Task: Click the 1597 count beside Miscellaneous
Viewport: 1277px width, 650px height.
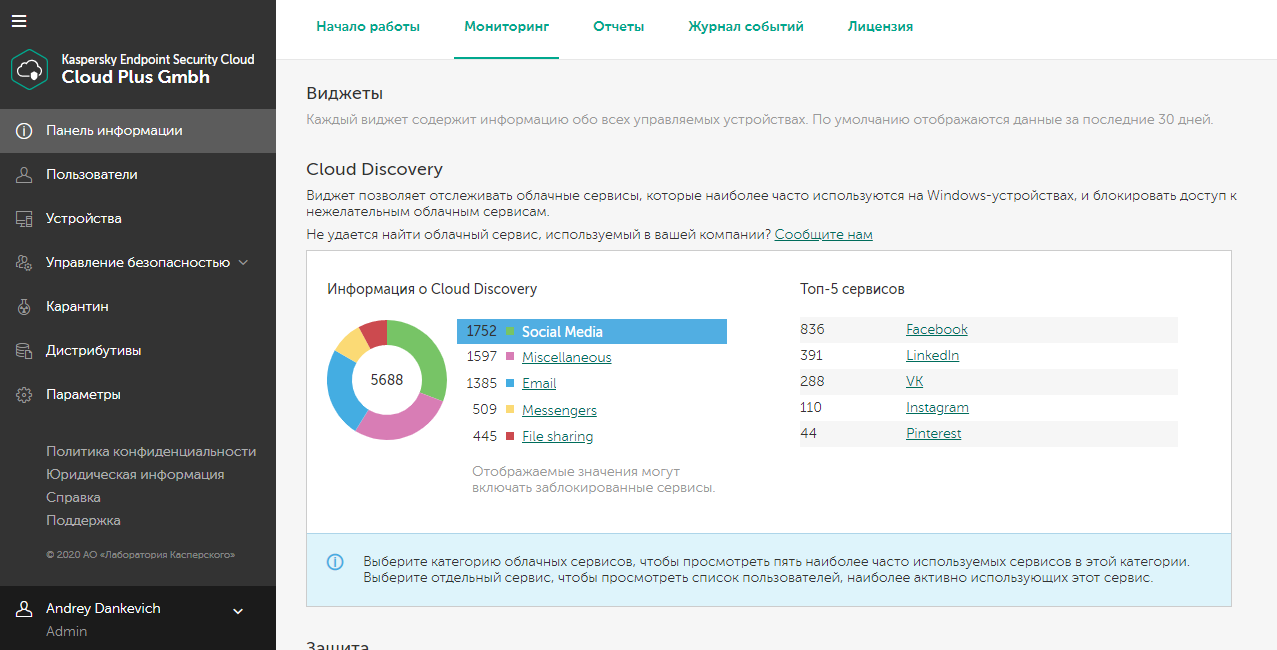Action: 482,358
